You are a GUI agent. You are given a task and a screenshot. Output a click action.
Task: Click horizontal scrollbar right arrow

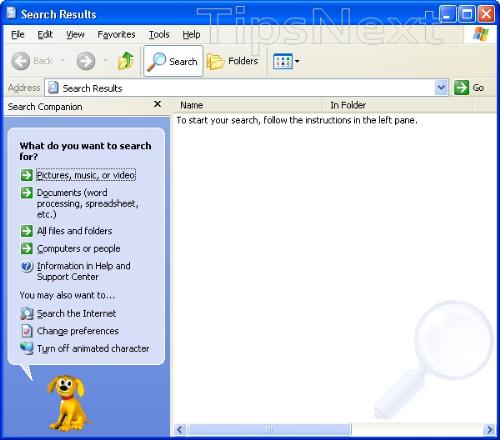490,429
